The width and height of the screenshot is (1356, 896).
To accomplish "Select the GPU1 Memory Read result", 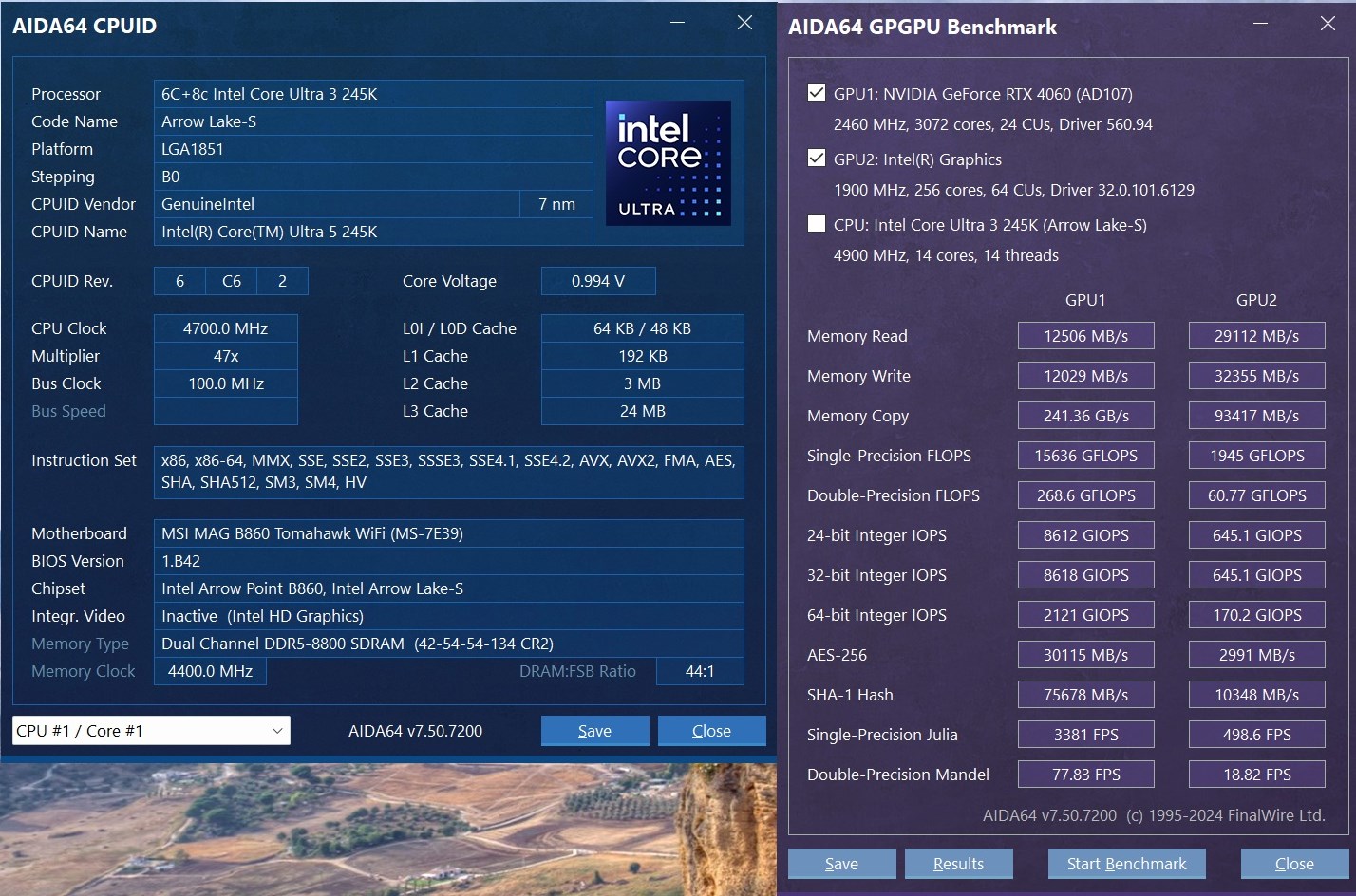I will [1085, 336].
